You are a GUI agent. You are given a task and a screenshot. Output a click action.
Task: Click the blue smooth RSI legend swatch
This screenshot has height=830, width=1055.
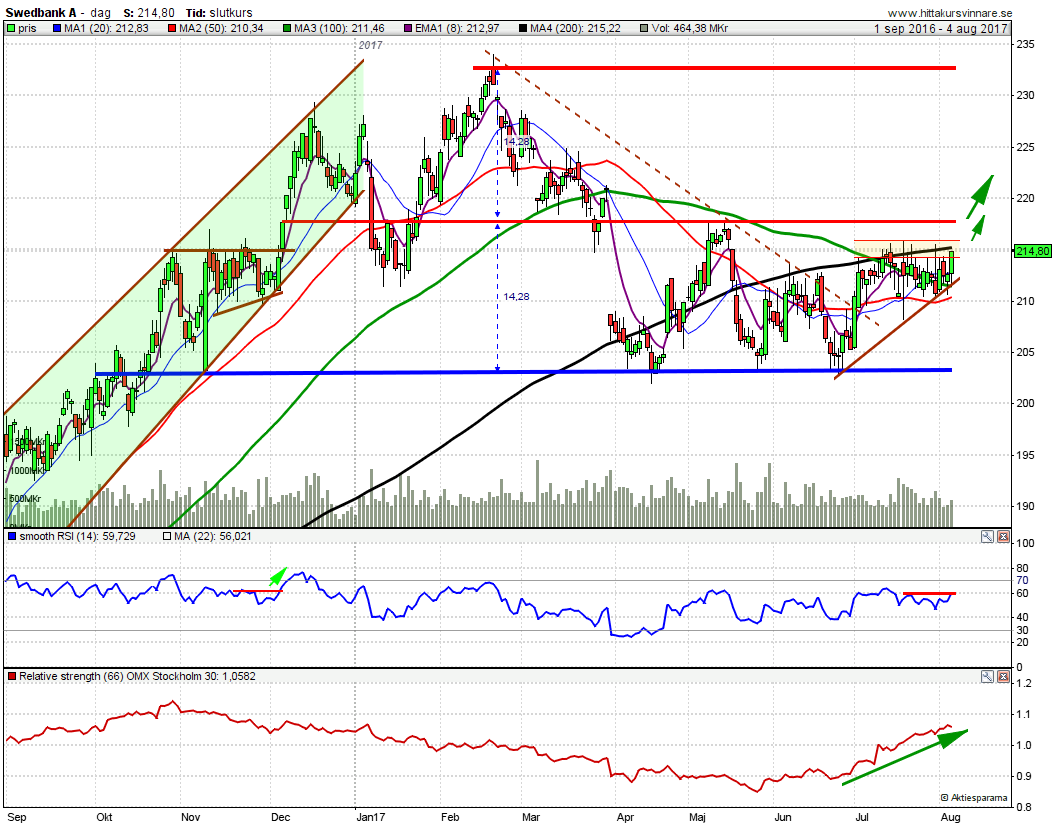pos(11,537)
